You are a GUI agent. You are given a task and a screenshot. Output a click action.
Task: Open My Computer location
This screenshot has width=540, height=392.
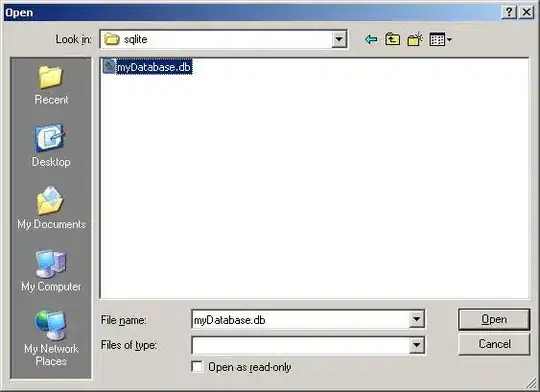(51, 271)
